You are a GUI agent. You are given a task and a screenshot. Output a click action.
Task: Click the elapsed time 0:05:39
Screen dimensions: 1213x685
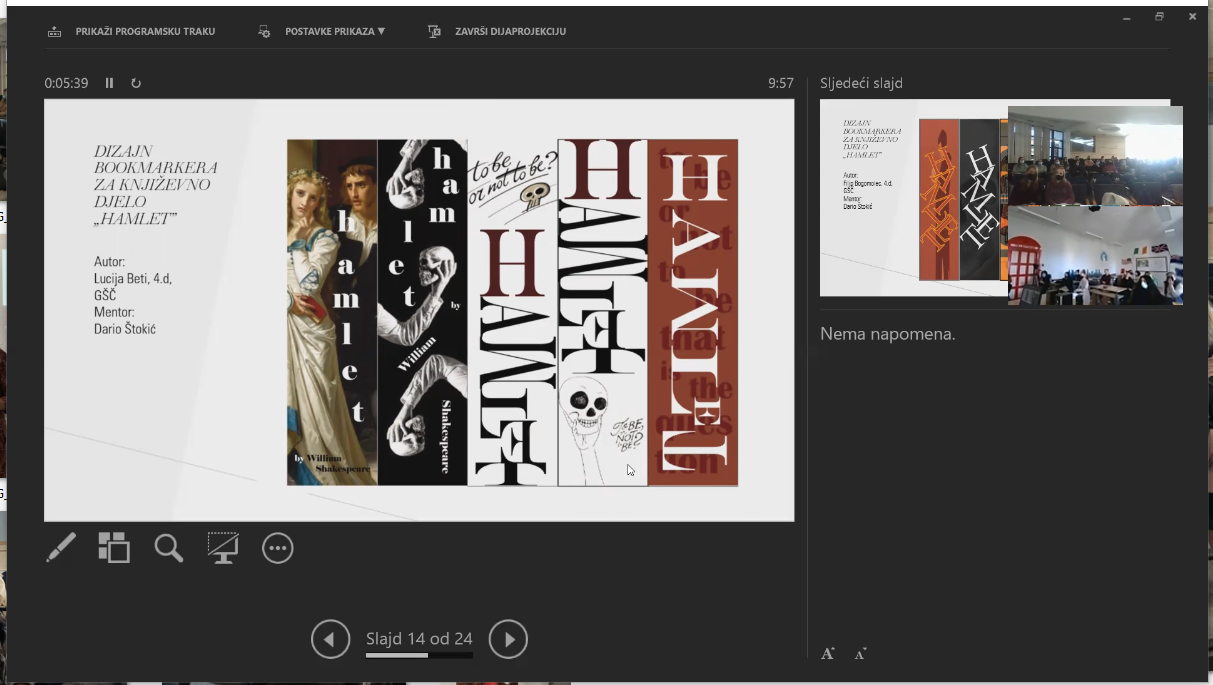(66, 83)
